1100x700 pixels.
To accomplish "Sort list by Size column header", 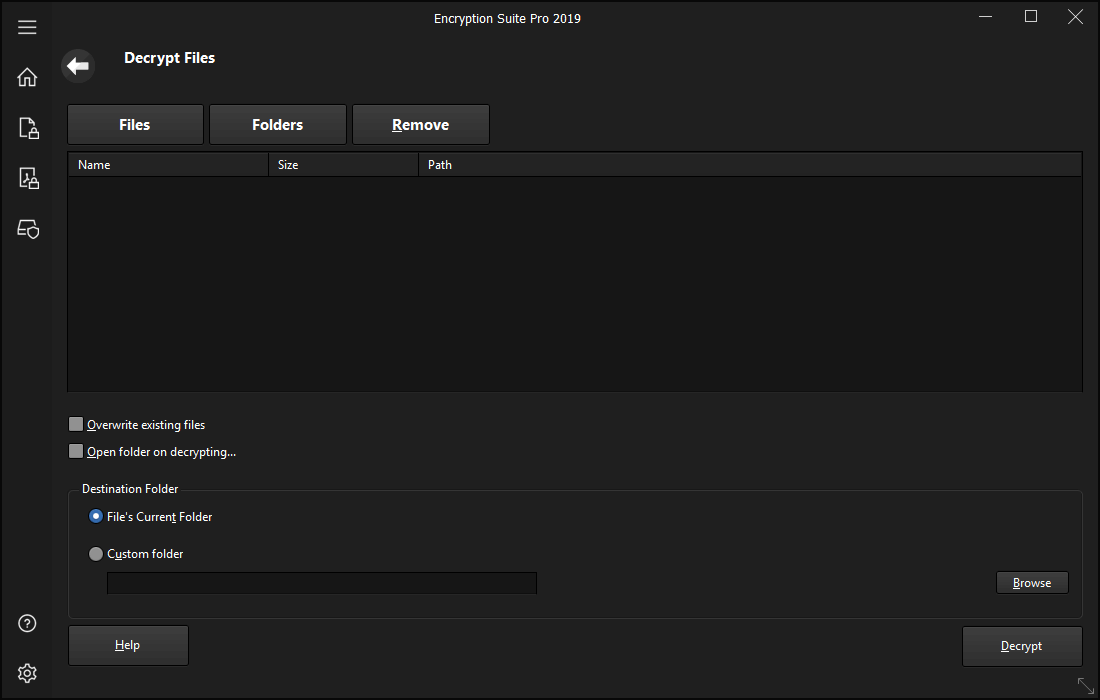I will [343, 165].
